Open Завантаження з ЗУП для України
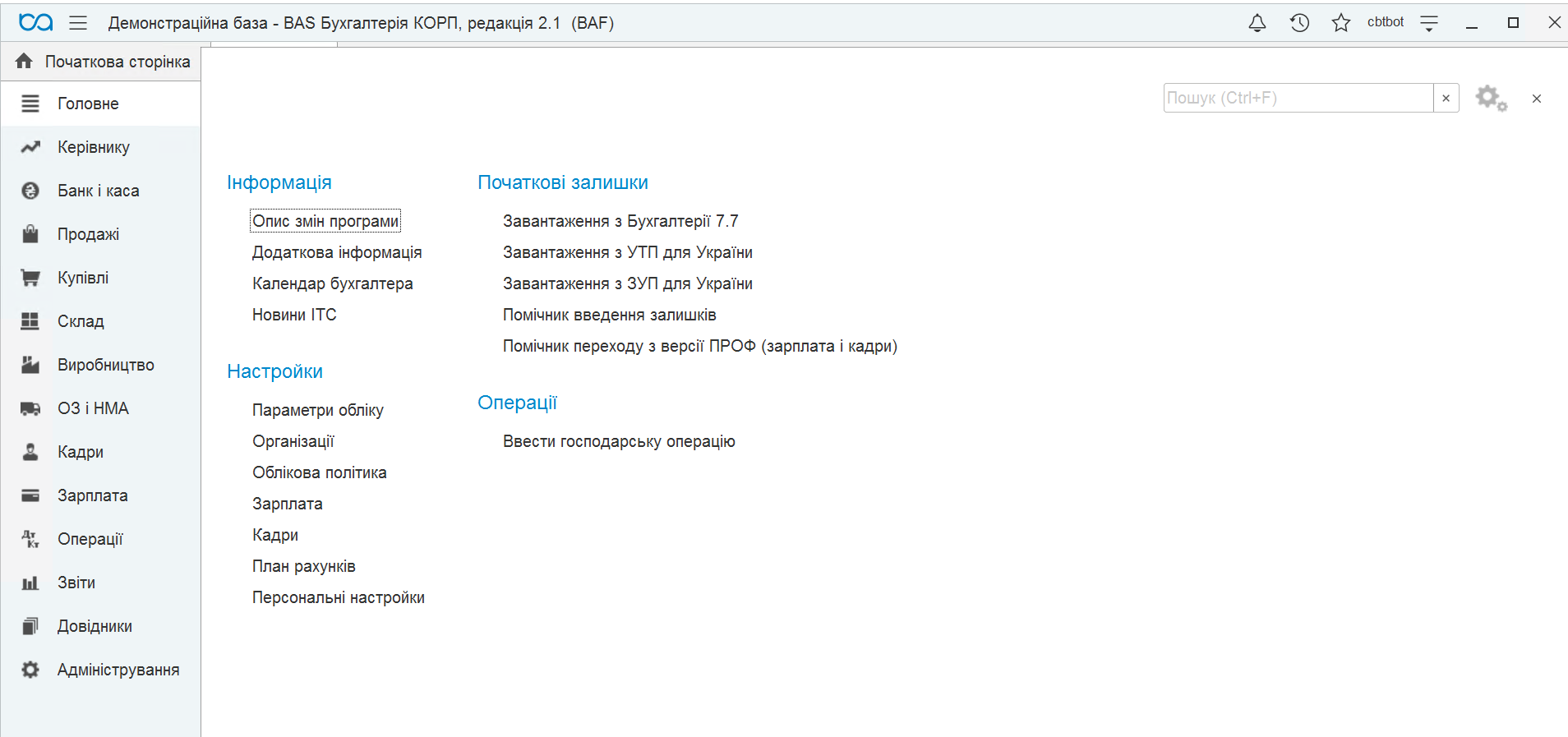This screenshot has height=737, width=1568. [x=628, y=283]
